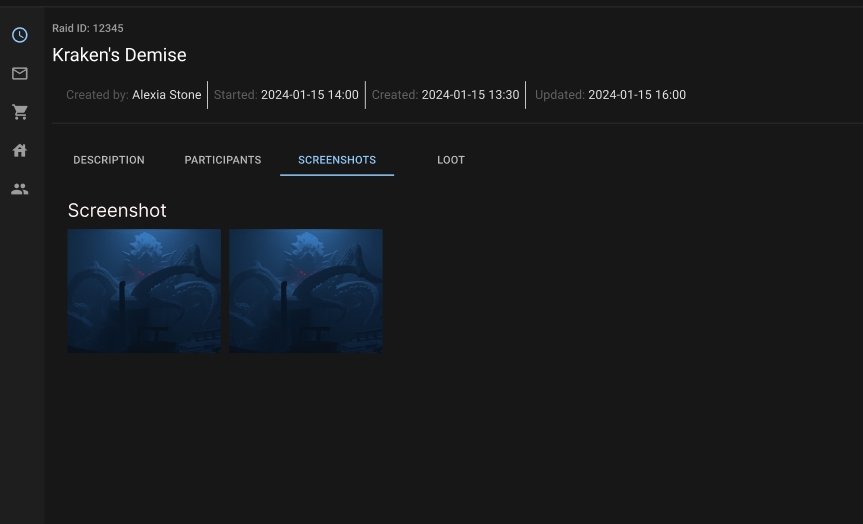
Task: Click the Kraken's Demise raid title
Action: [119, 55]
